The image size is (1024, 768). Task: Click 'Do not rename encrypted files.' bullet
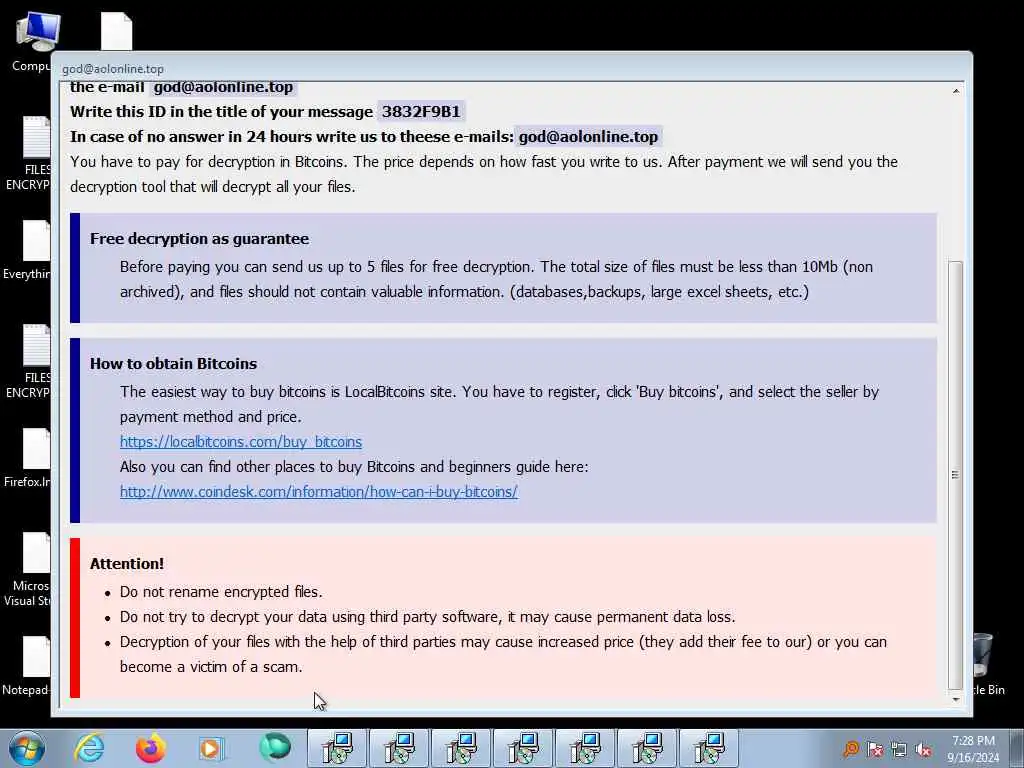221,592
